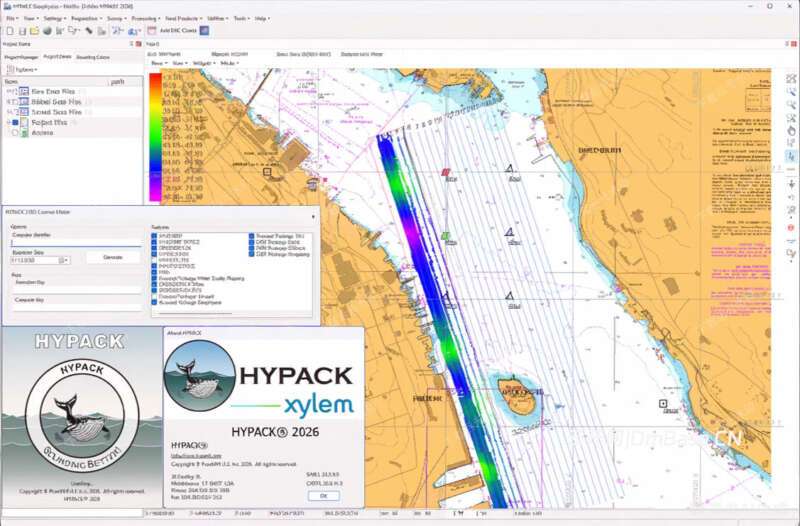Expand the Edited Data Files node
Viewport: 800px width, 526px height.
(9, 102)
